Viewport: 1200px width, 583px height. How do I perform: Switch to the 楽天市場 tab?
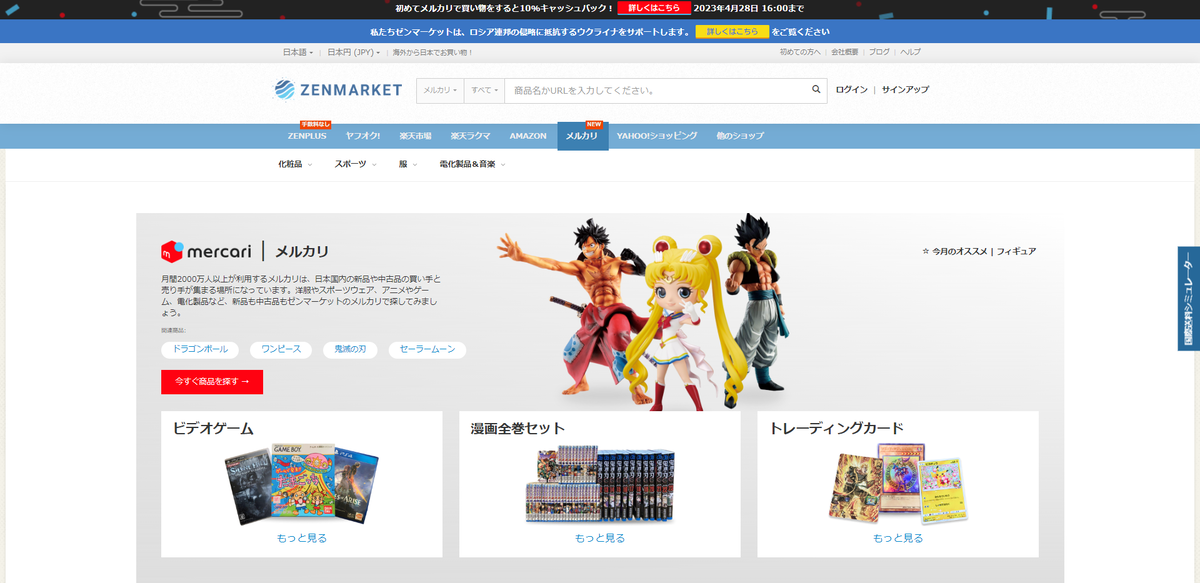(415, 136)
